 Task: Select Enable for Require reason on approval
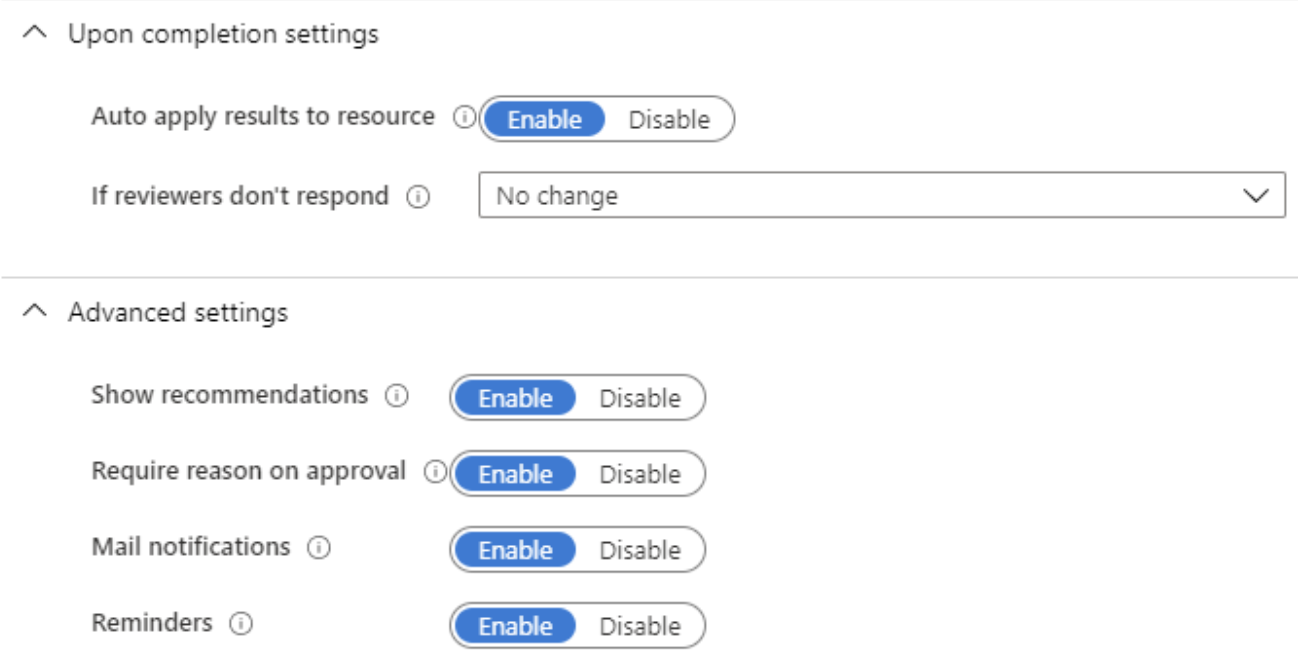tap(515, 474)
